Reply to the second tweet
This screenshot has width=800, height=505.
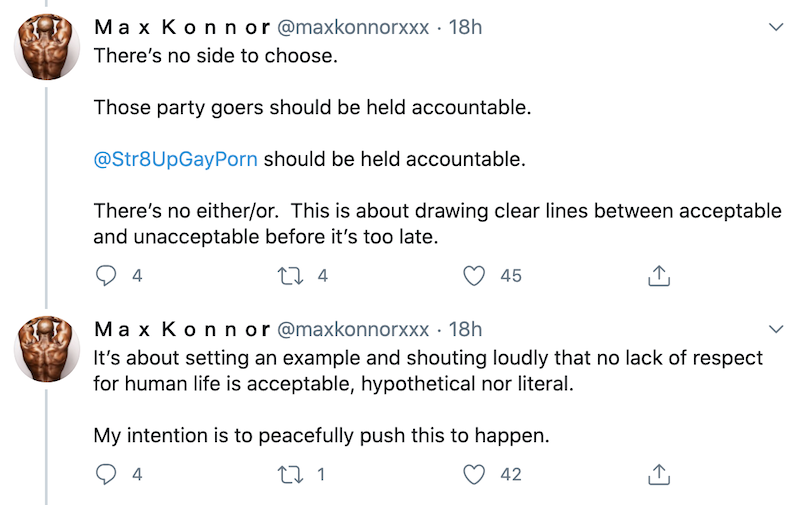[106, 475]
